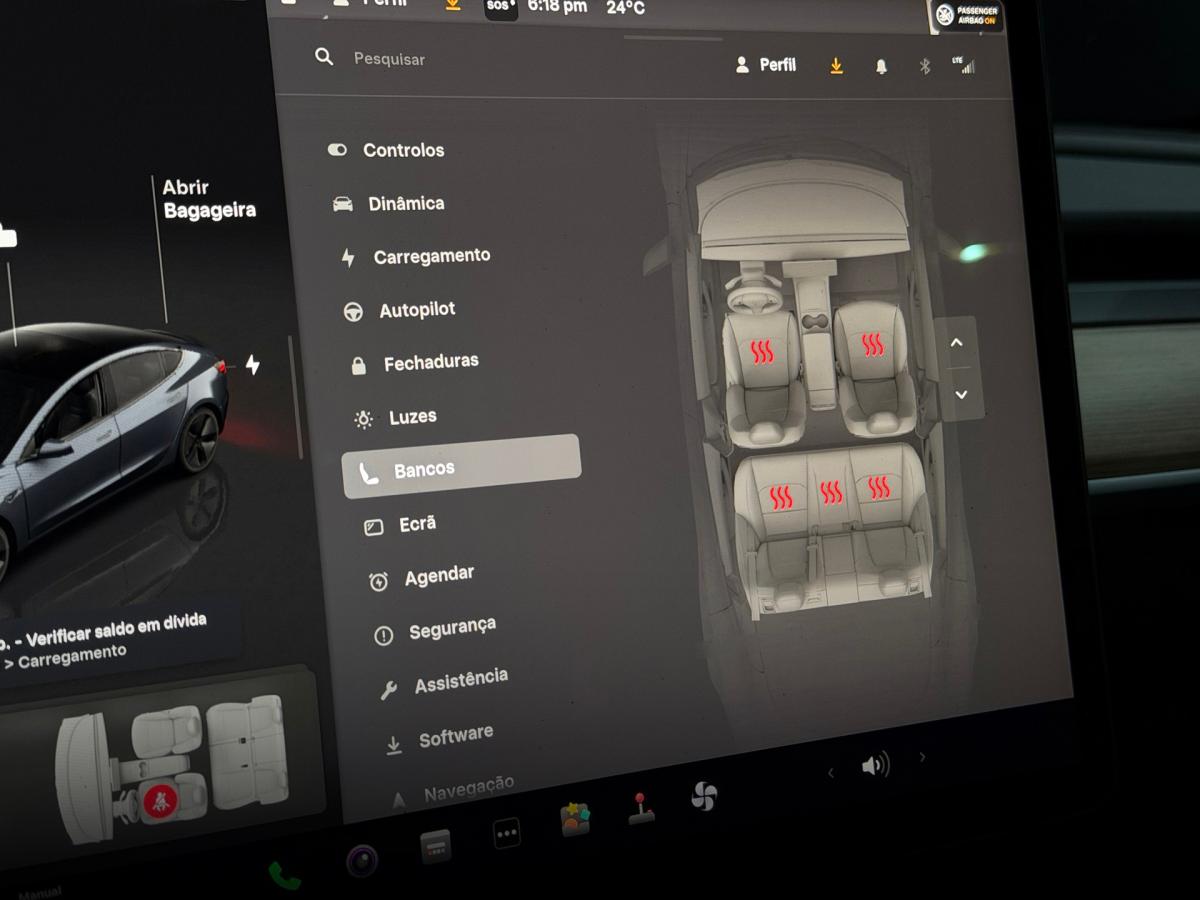Image resolution: width=1200 pixels, height=900 pixels.
Task: Open the Assistência settings section
Action: [444, 683]
